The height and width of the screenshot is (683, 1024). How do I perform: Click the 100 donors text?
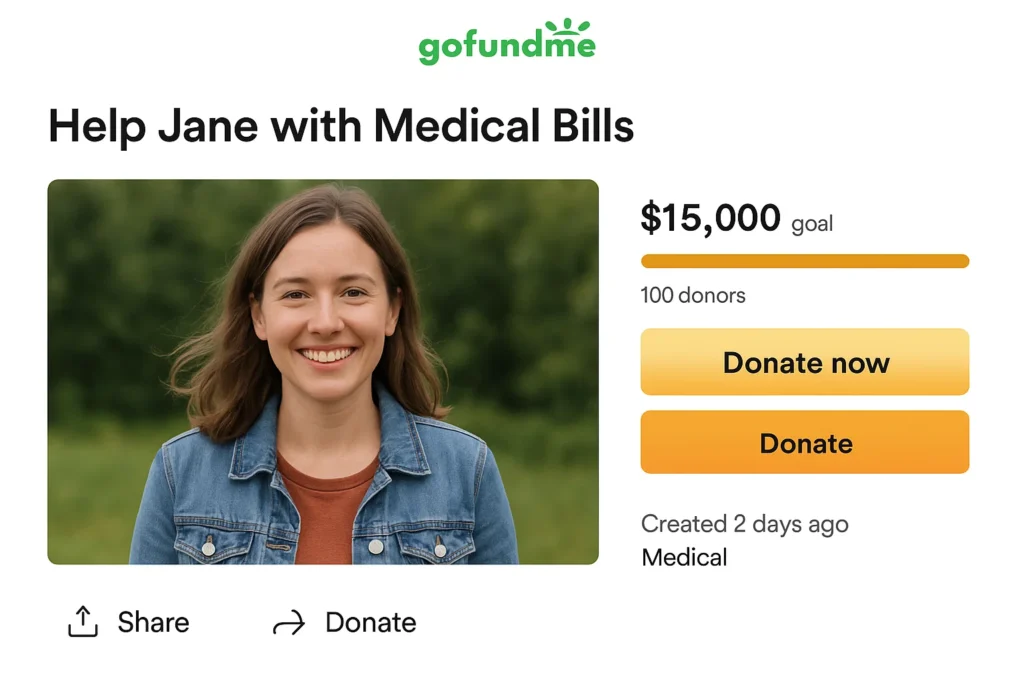pyautogui.click(x=691, y=295)
